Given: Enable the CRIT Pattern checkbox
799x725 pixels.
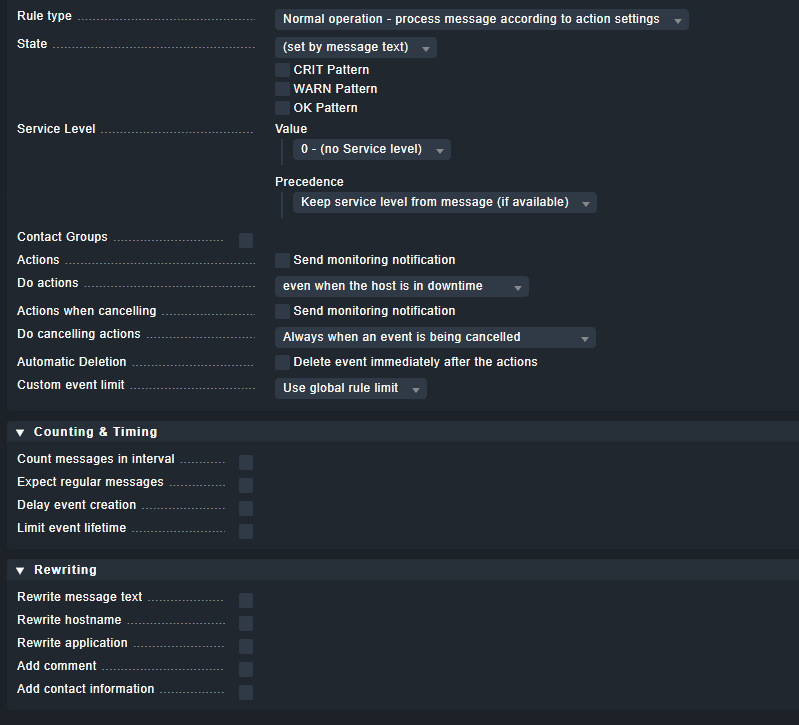Looking at the screenshot, I should pos(282,70).
